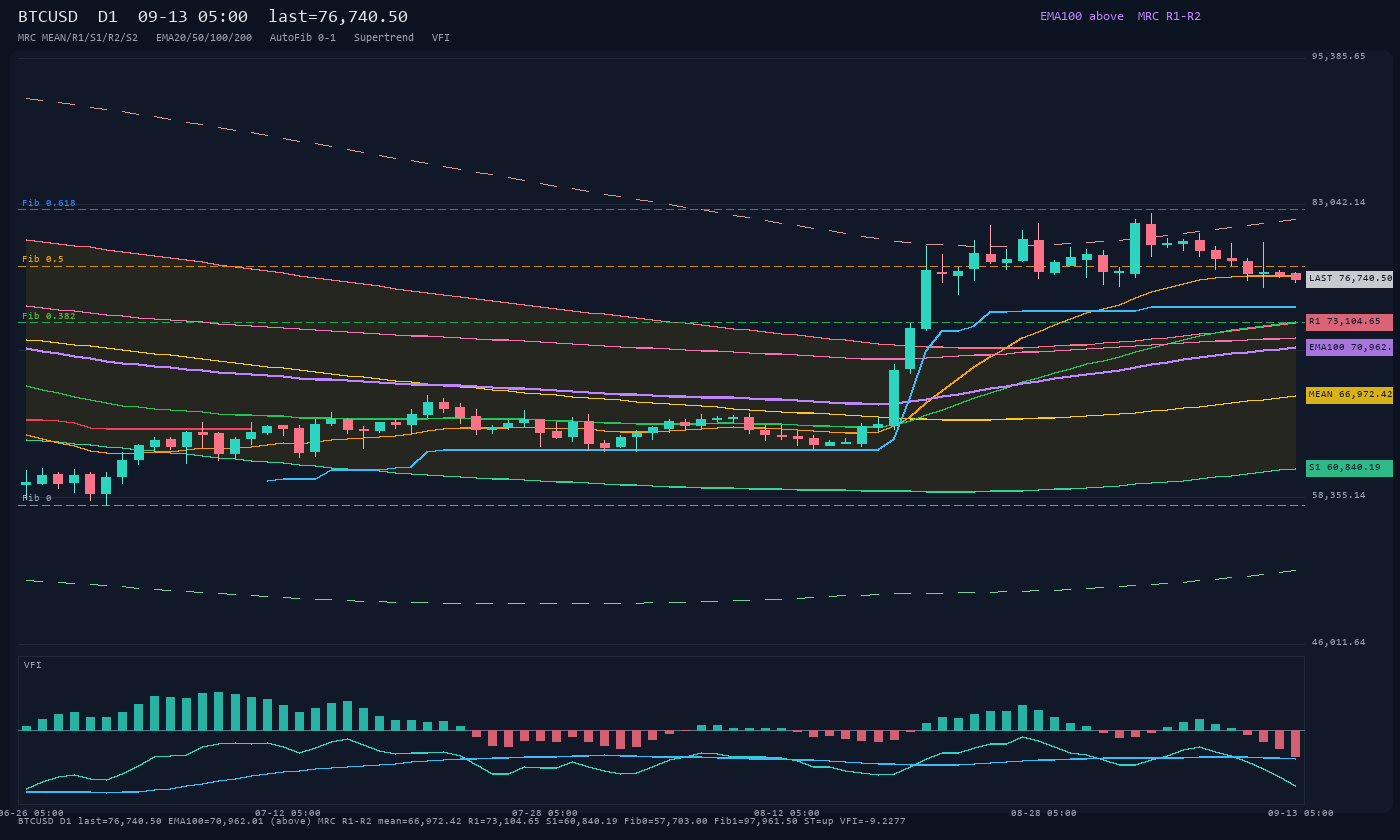This screenshot has height=840, width=1400.
Task: Click the 07-12 05:00 date axis label
Action: click(x=288, y=813)
